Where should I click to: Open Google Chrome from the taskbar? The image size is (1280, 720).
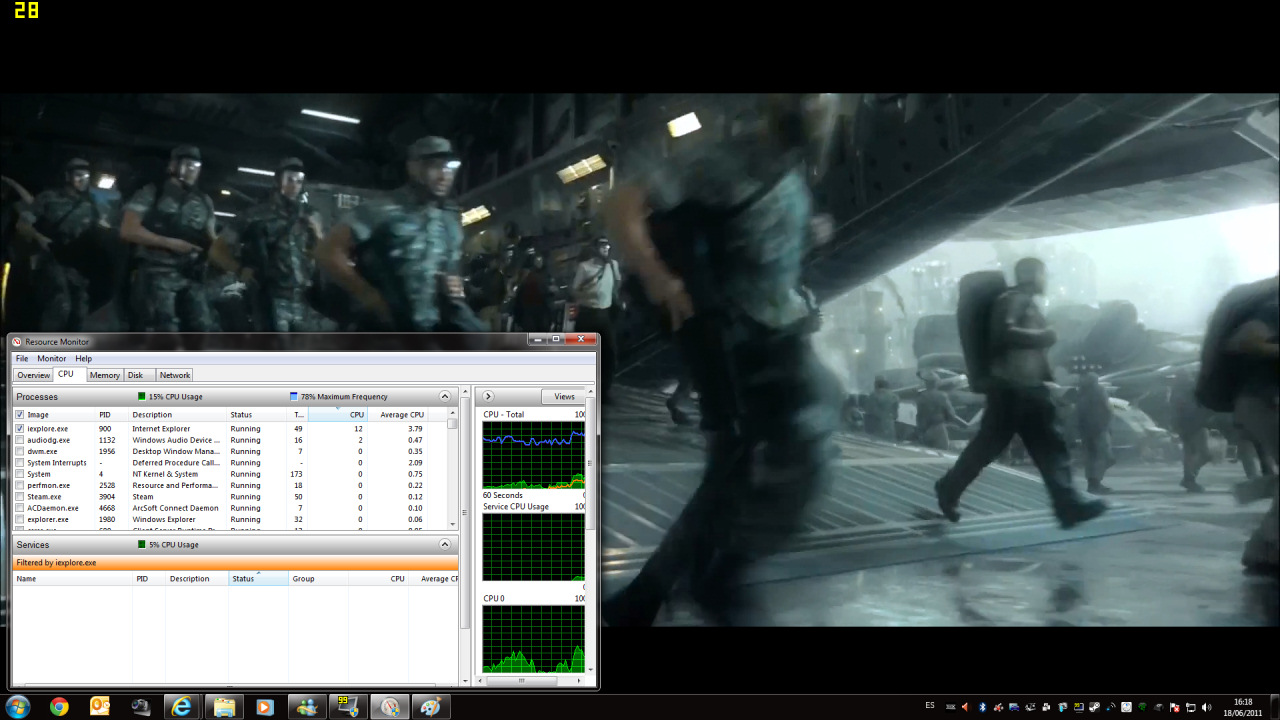click(59, 707)
